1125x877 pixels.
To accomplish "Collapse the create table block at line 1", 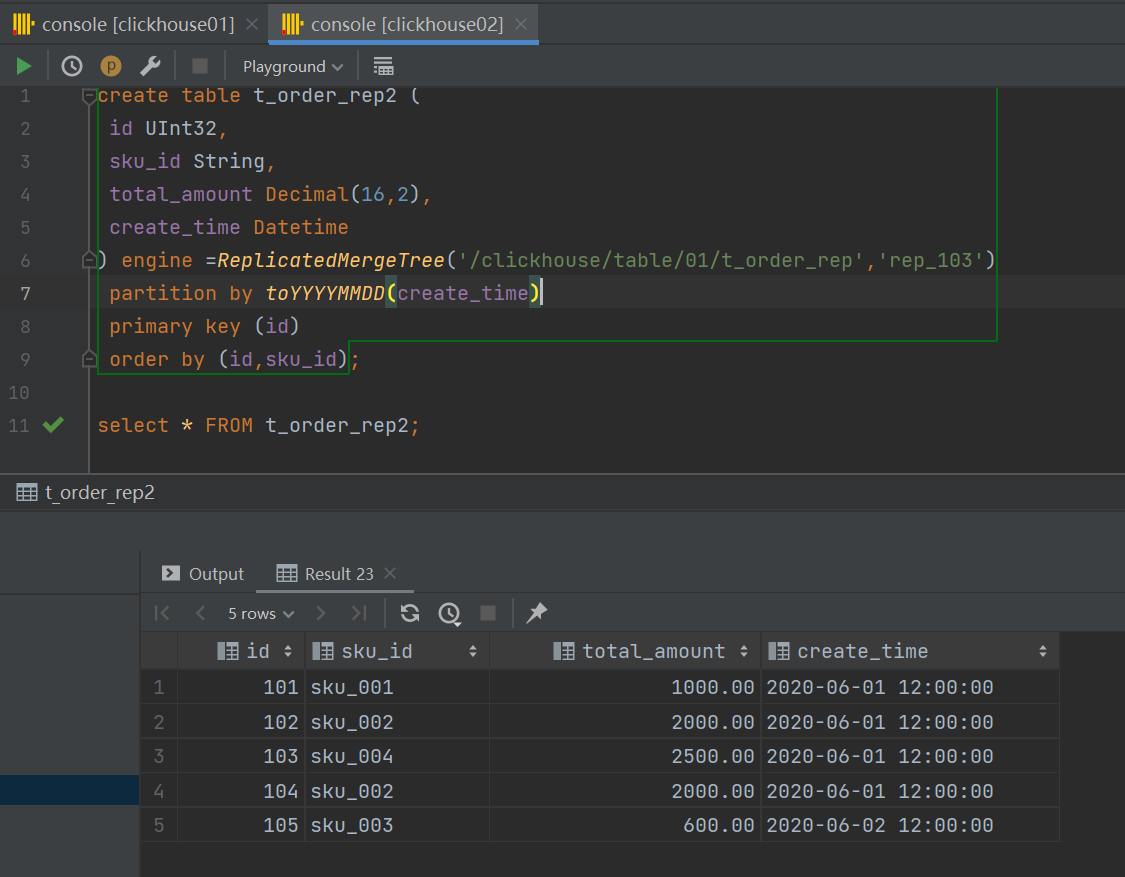I will tap(89, 96).
